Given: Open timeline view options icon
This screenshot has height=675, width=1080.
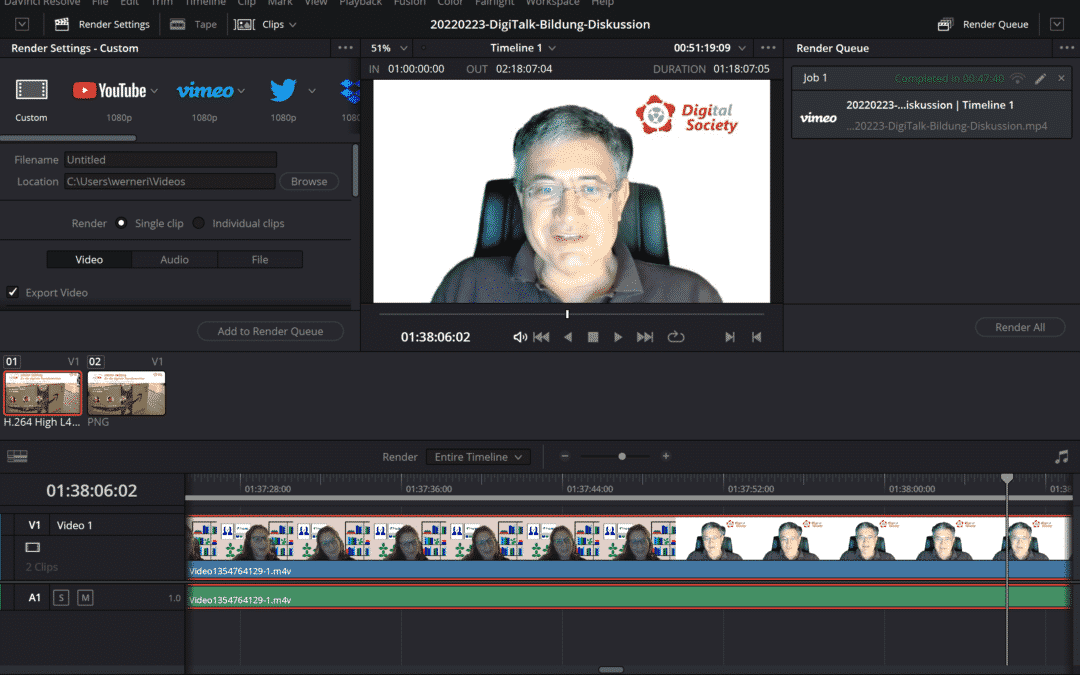Looking at the screenshot, I should [x=17, y=456].
